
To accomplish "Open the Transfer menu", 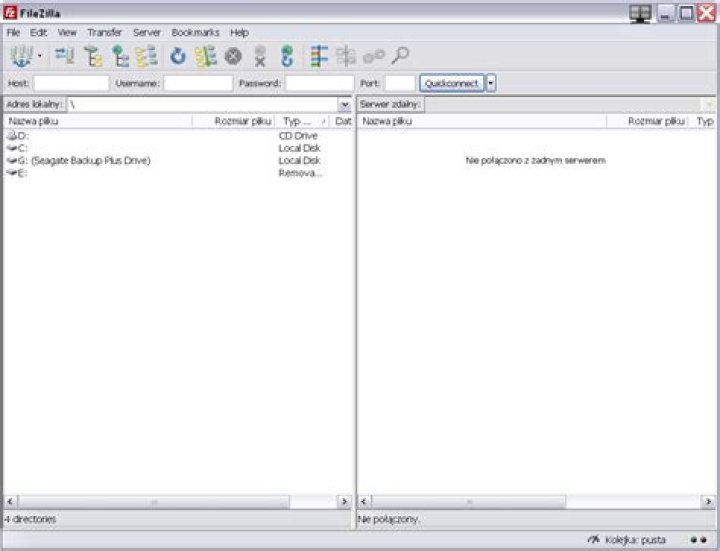I will pyautogui.click(x=105, y=33).
